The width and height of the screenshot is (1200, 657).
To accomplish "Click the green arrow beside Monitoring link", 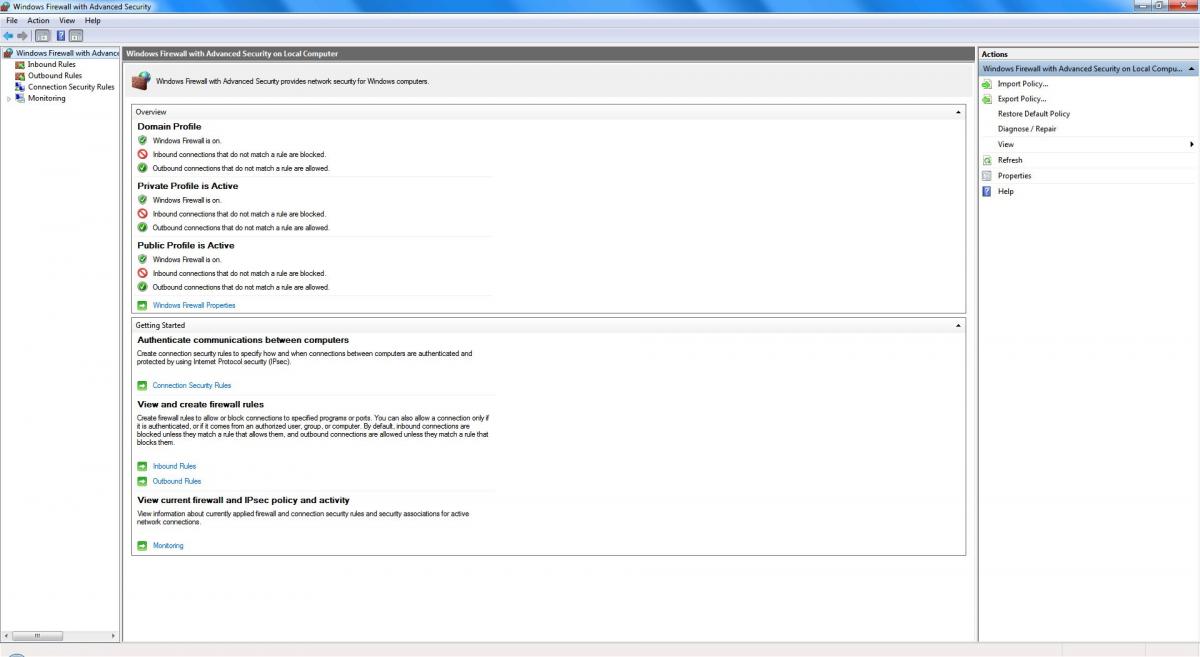I will pyautogui.click(x=142, y=546).
